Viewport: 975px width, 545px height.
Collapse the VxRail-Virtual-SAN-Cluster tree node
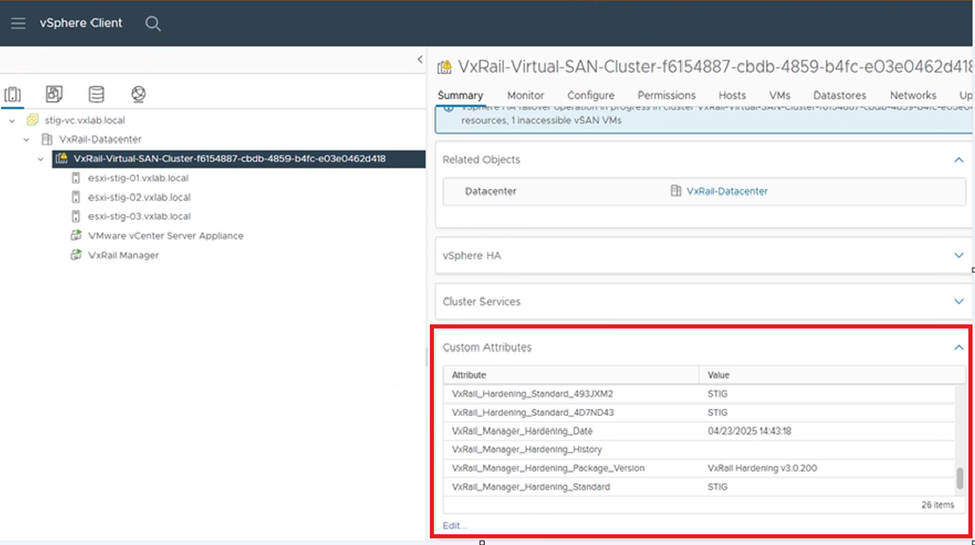click(40, 159)
